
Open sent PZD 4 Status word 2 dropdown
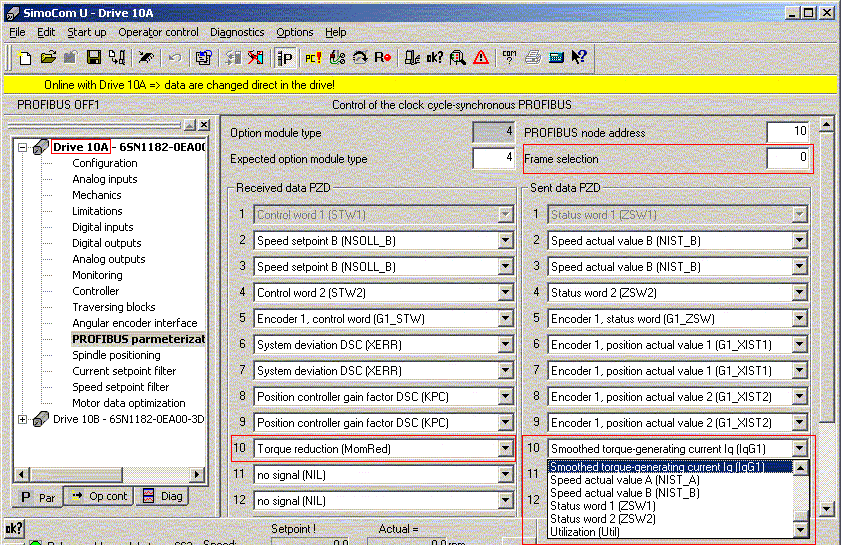tap(799, 293)
